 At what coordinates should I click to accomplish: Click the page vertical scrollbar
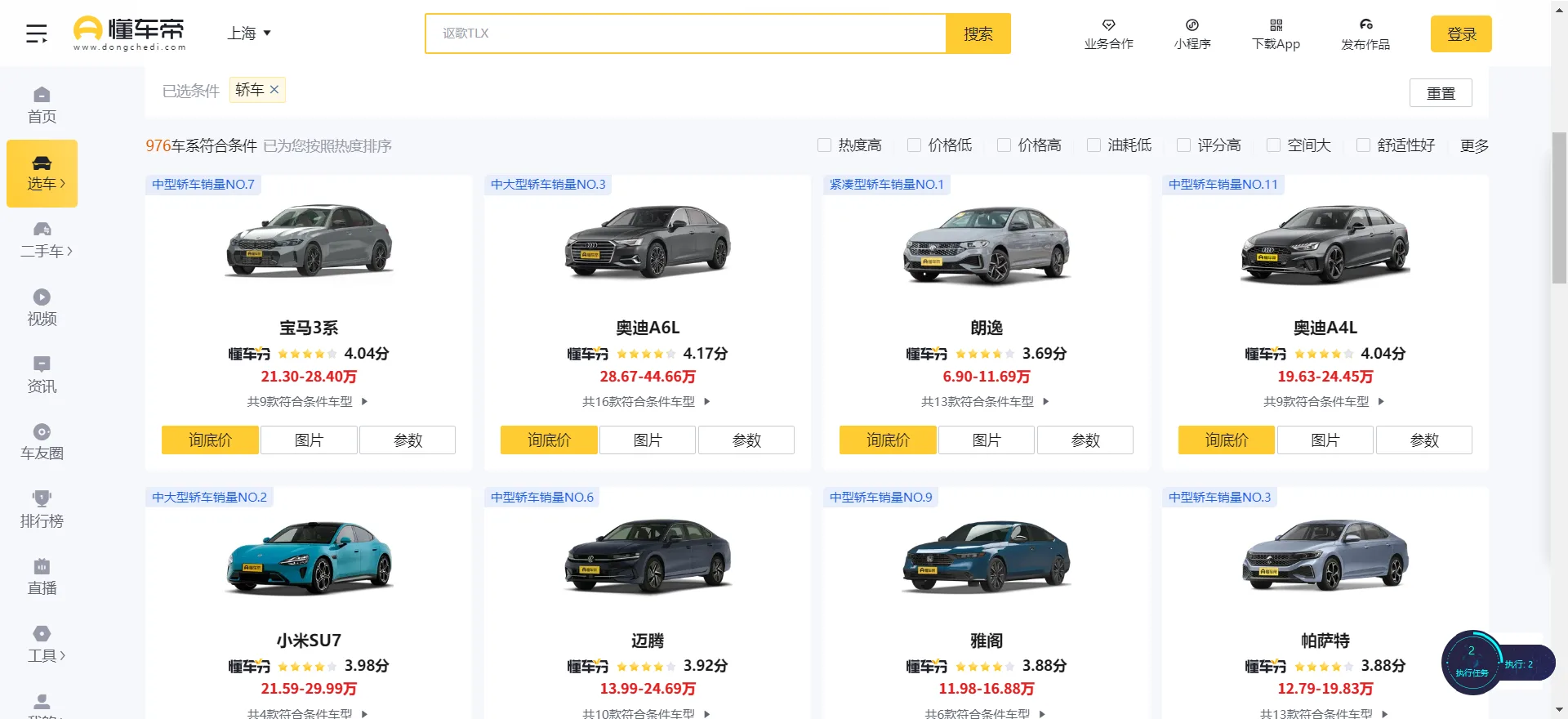[1559, 207]
